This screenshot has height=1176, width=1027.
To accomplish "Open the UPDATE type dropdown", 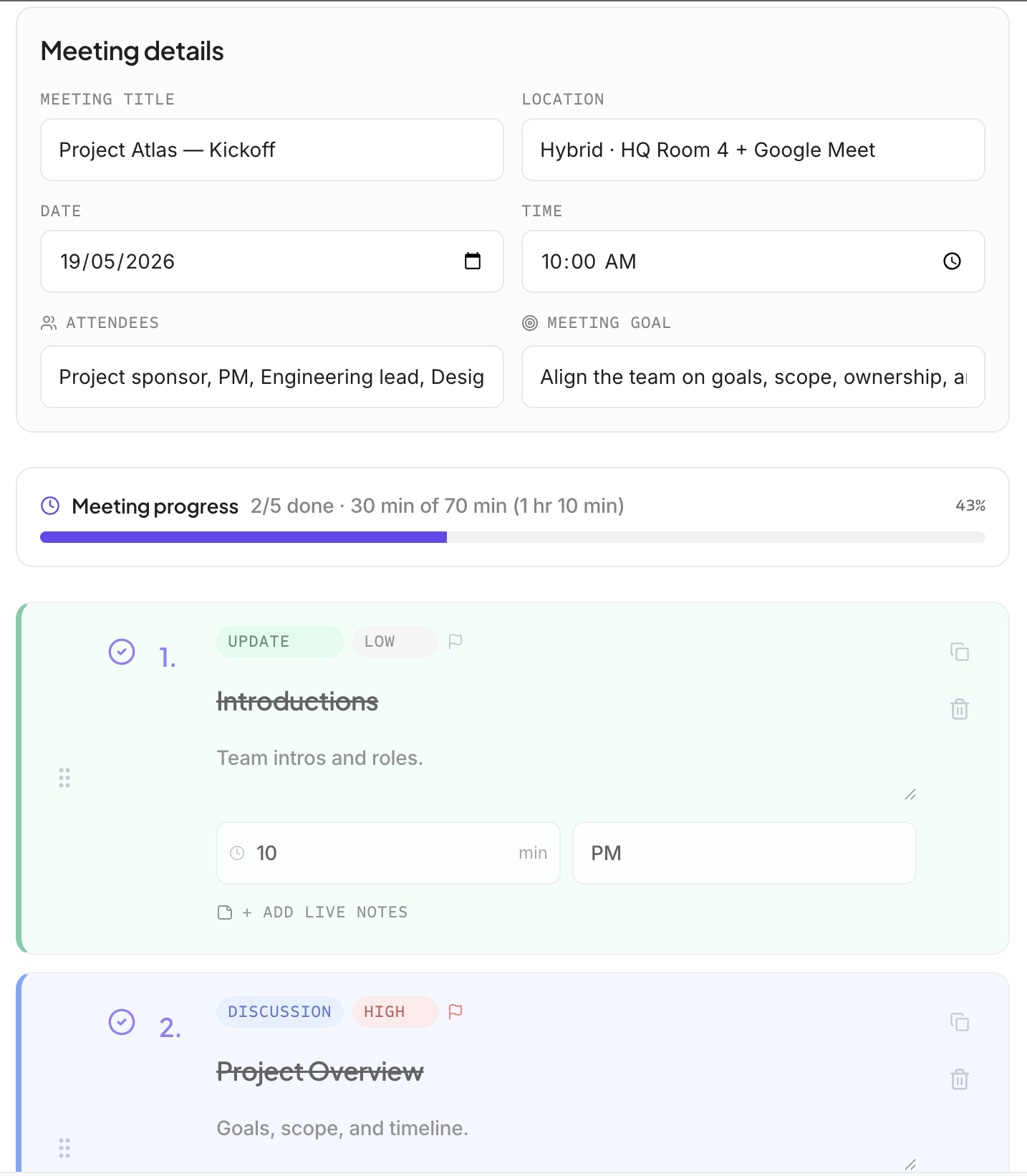I will click(280, 642).
